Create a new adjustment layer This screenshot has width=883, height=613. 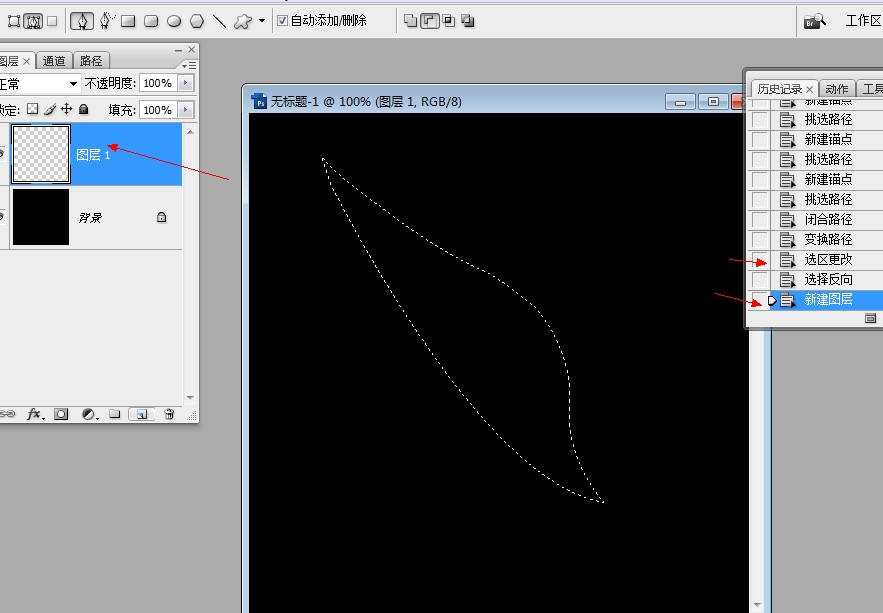pyautogui.click(x=88, y=413)
